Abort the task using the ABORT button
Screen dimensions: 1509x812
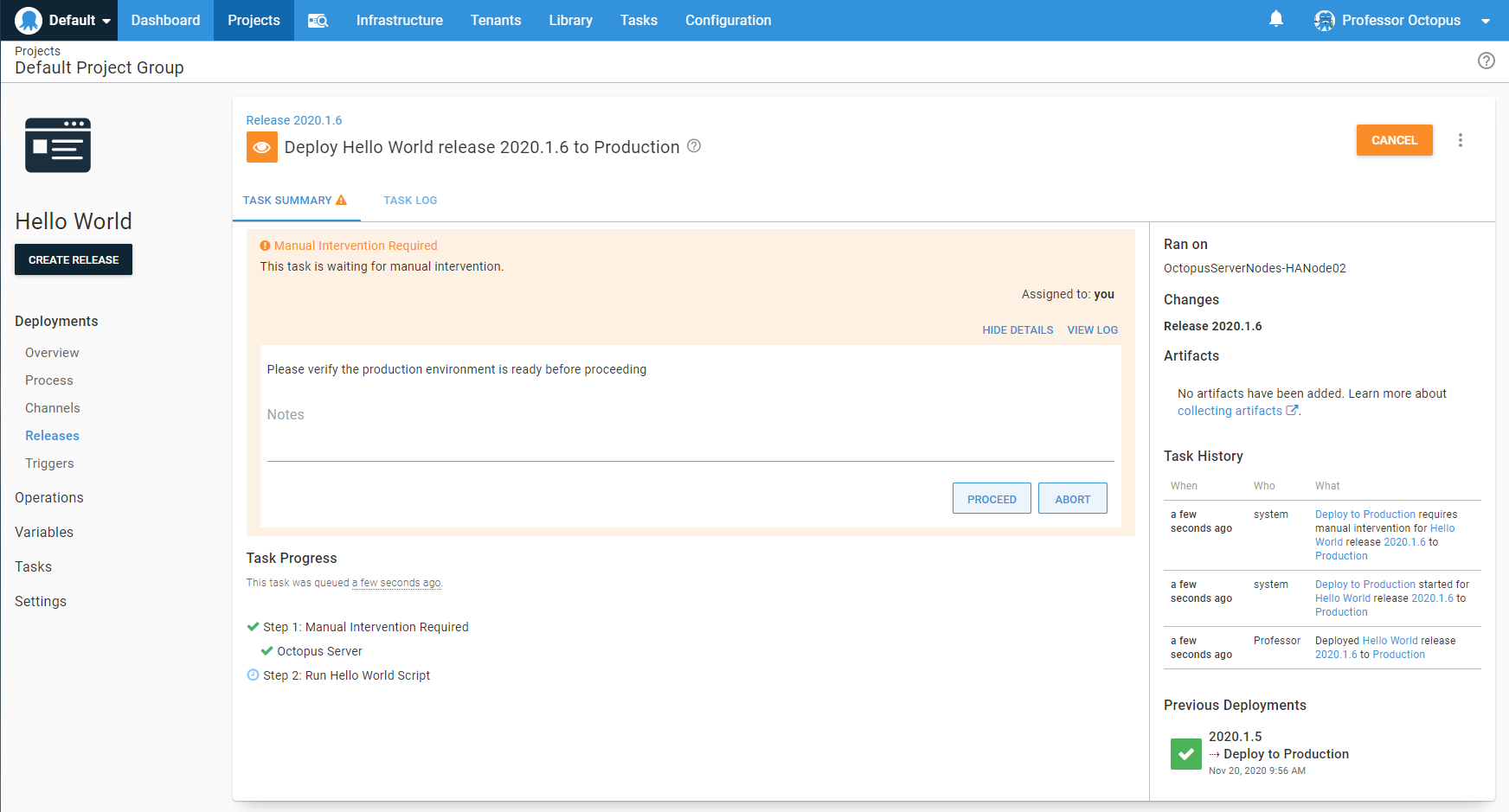pos(1072,498)
